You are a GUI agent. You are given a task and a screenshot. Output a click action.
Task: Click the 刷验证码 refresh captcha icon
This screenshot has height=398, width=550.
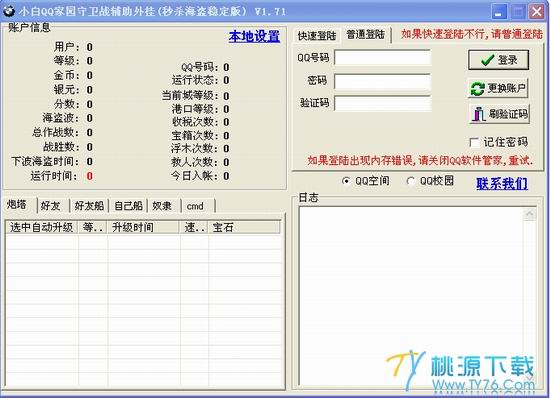[479, 114]
